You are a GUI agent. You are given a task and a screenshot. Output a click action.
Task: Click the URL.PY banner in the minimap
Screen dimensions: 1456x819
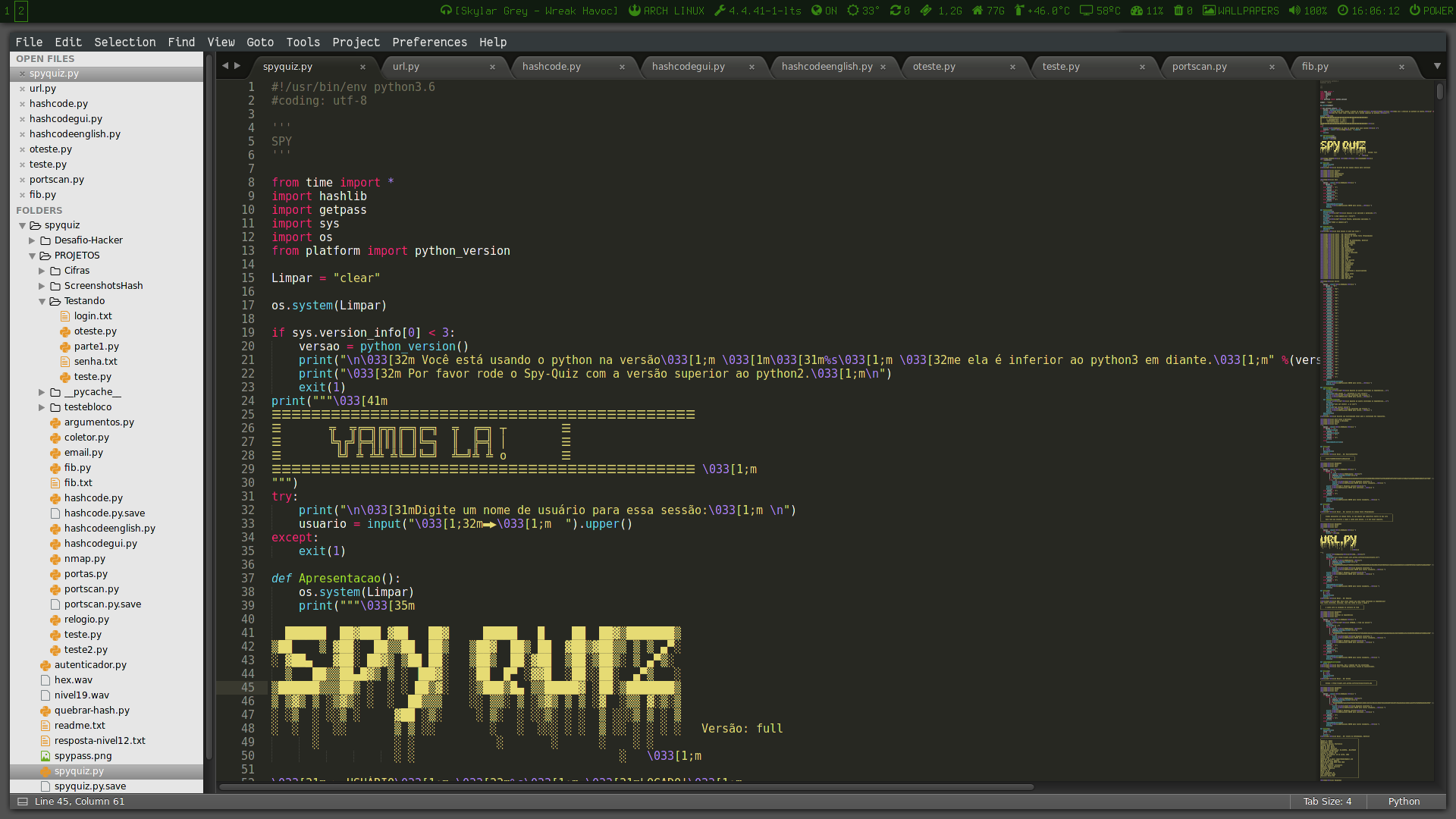[1338, 540]
